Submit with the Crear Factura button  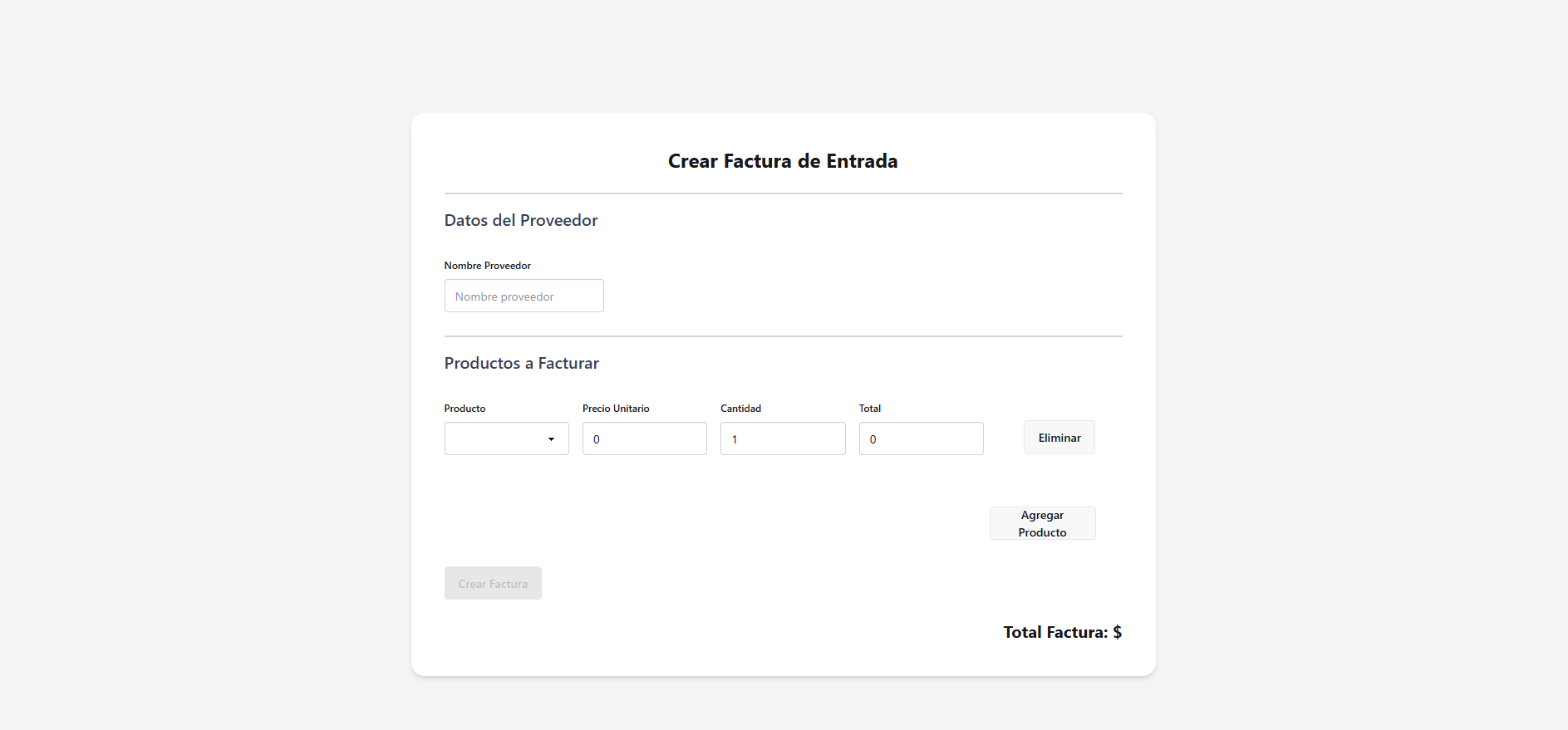pyautogui.click(x=493, y=584)
